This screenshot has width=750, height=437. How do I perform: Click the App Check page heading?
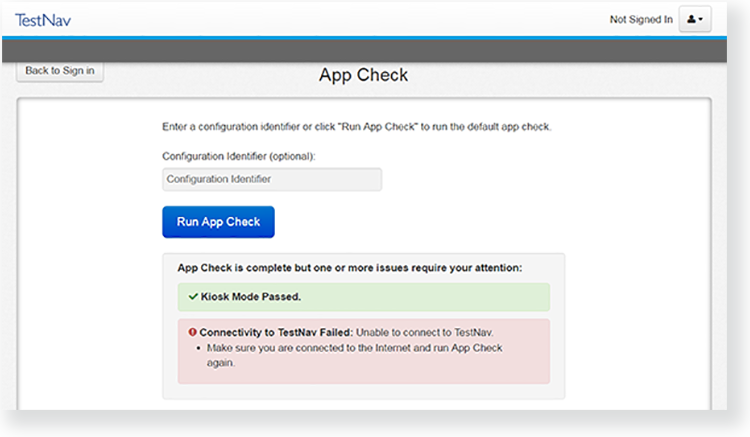pyautogui.click(x=363, y=75)
